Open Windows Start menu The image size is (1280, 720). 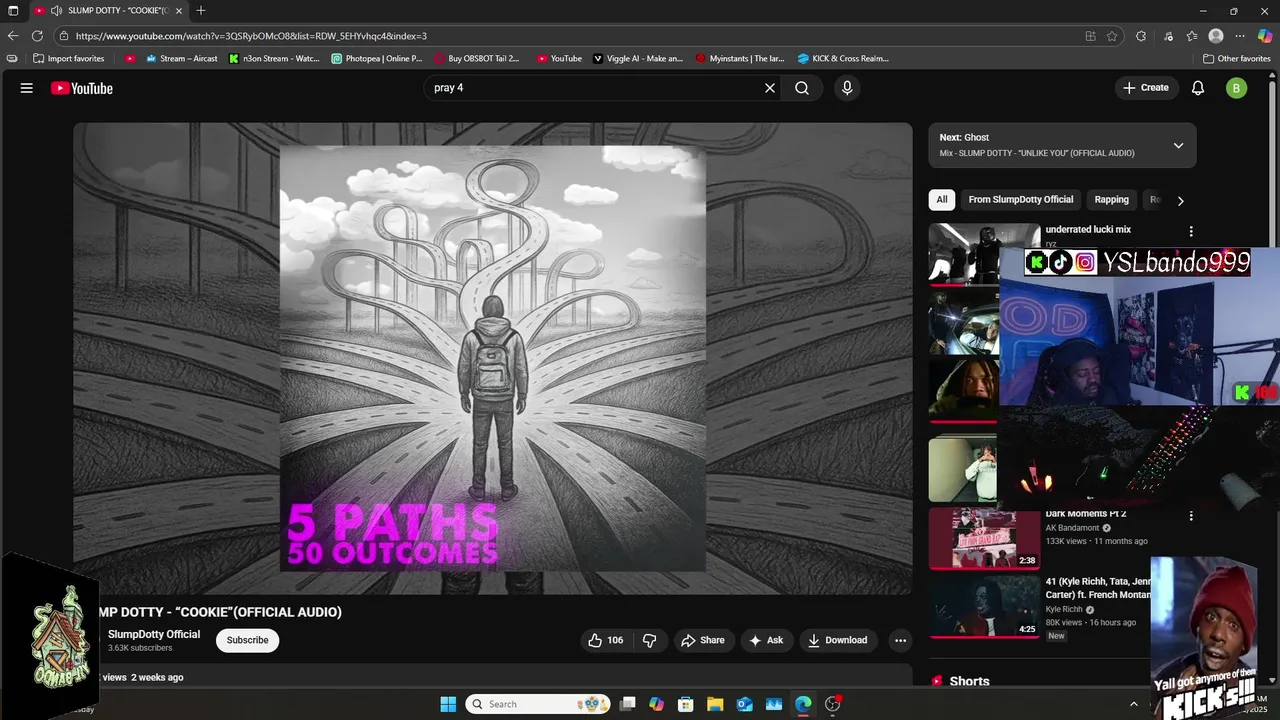click(448, 704)
